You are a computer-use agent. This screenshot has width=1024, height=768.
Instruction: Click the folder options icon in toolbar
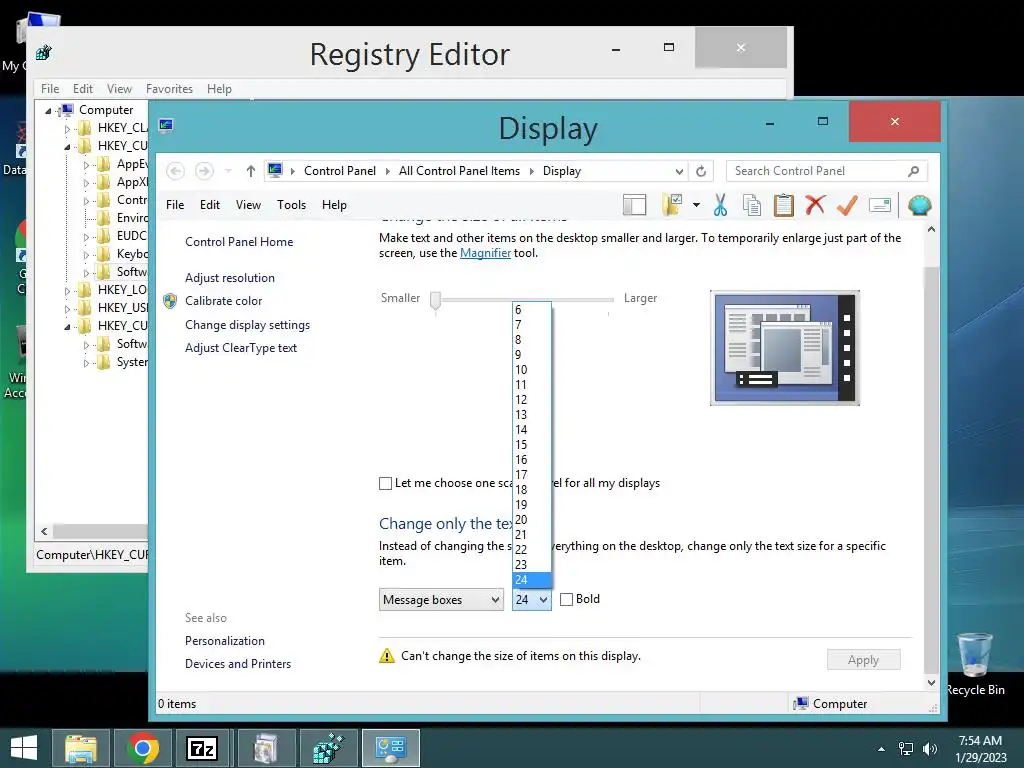672,205
